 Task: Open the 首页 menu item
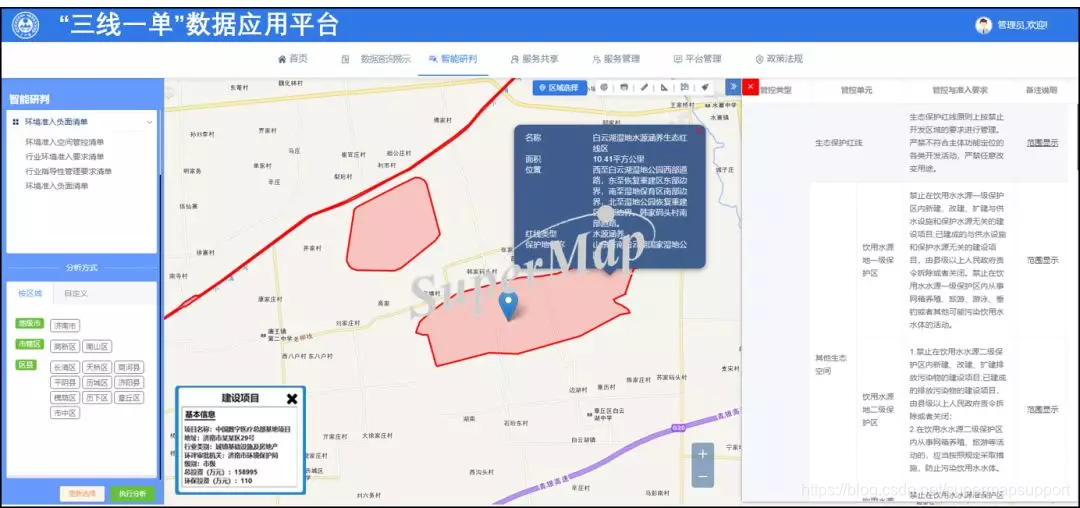(x=293, y=59)
